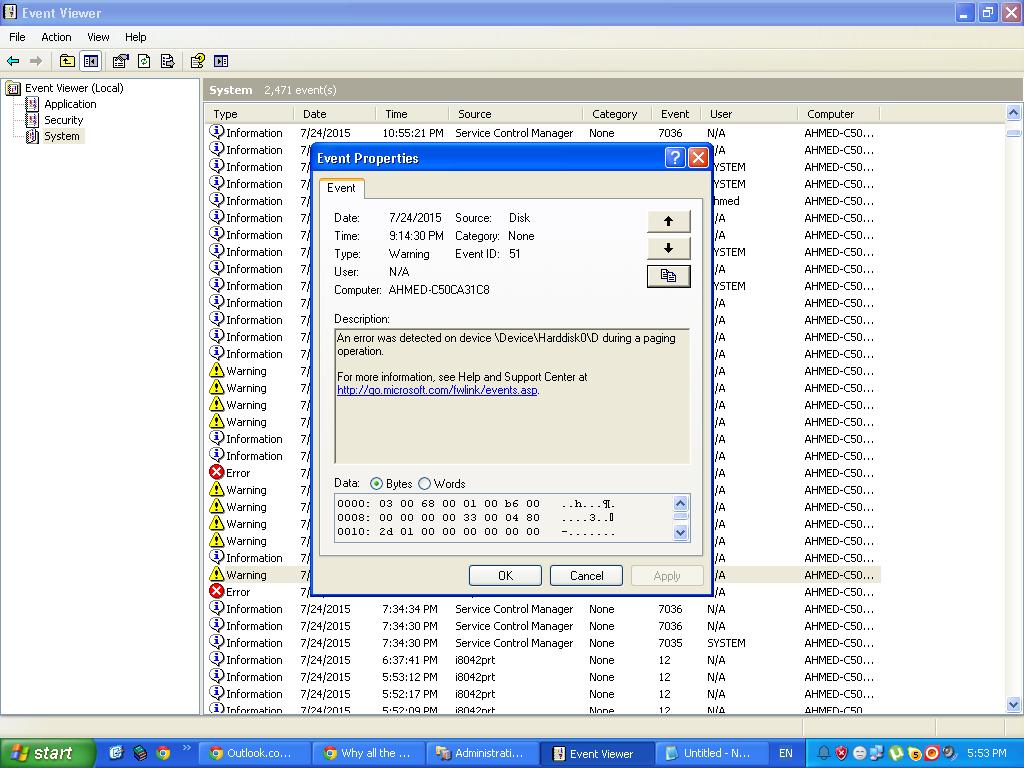Open Properties toolbar icon

pos(120,61)
